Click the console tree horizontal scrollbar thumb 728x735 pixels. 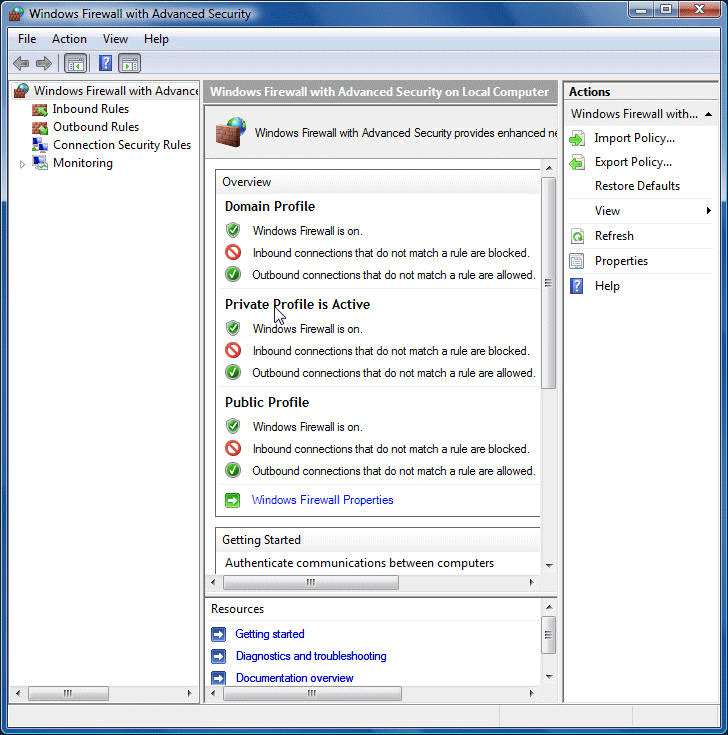click(x=68, y=693)
